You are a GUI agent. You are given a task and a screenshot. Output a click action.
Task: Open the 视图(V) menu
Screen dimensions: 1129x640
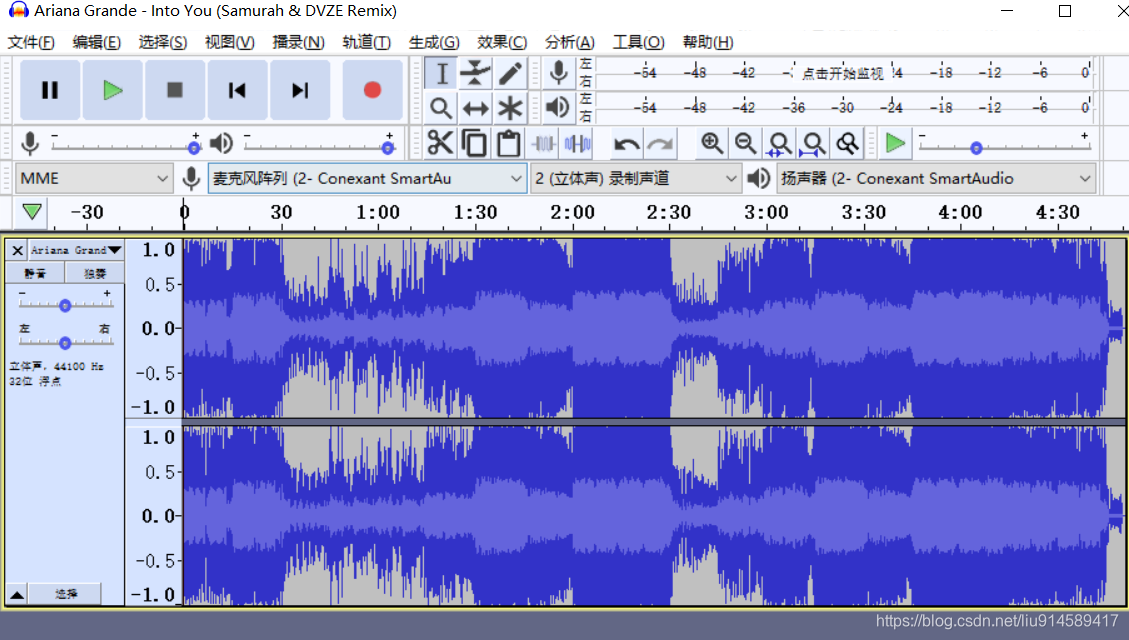230,42
